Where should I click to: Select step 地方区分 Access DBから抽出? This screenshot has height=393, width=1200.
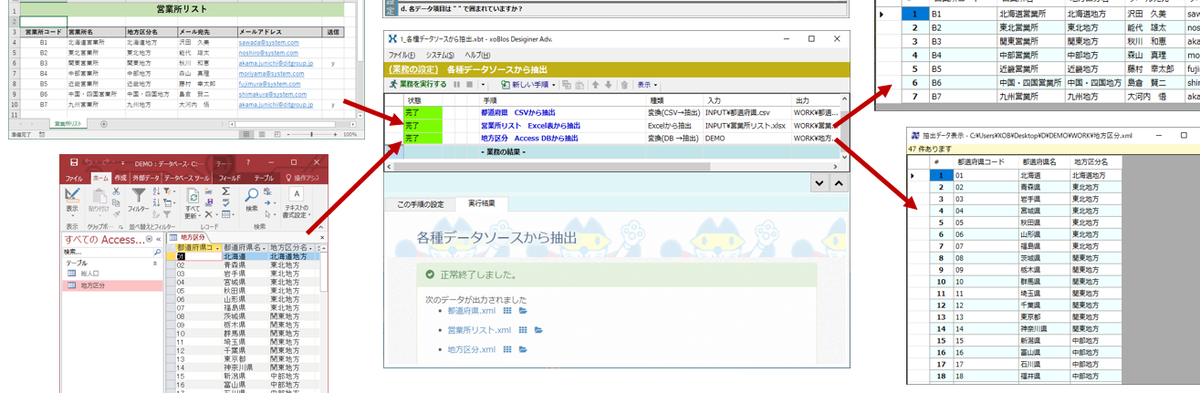tap(529, 139)
